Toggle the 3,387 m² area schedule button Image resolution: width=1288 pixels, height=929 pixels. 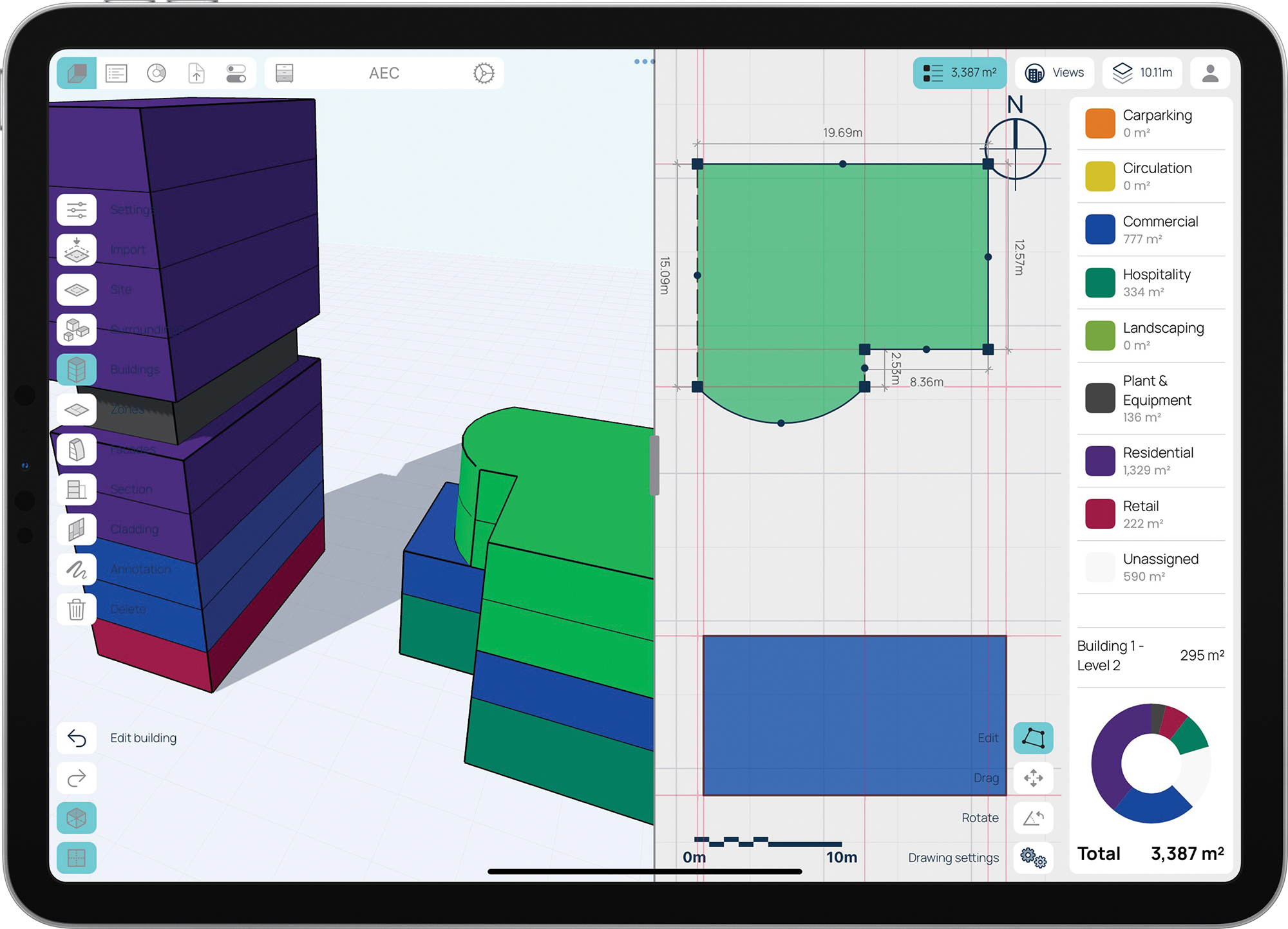pos(960,73)
